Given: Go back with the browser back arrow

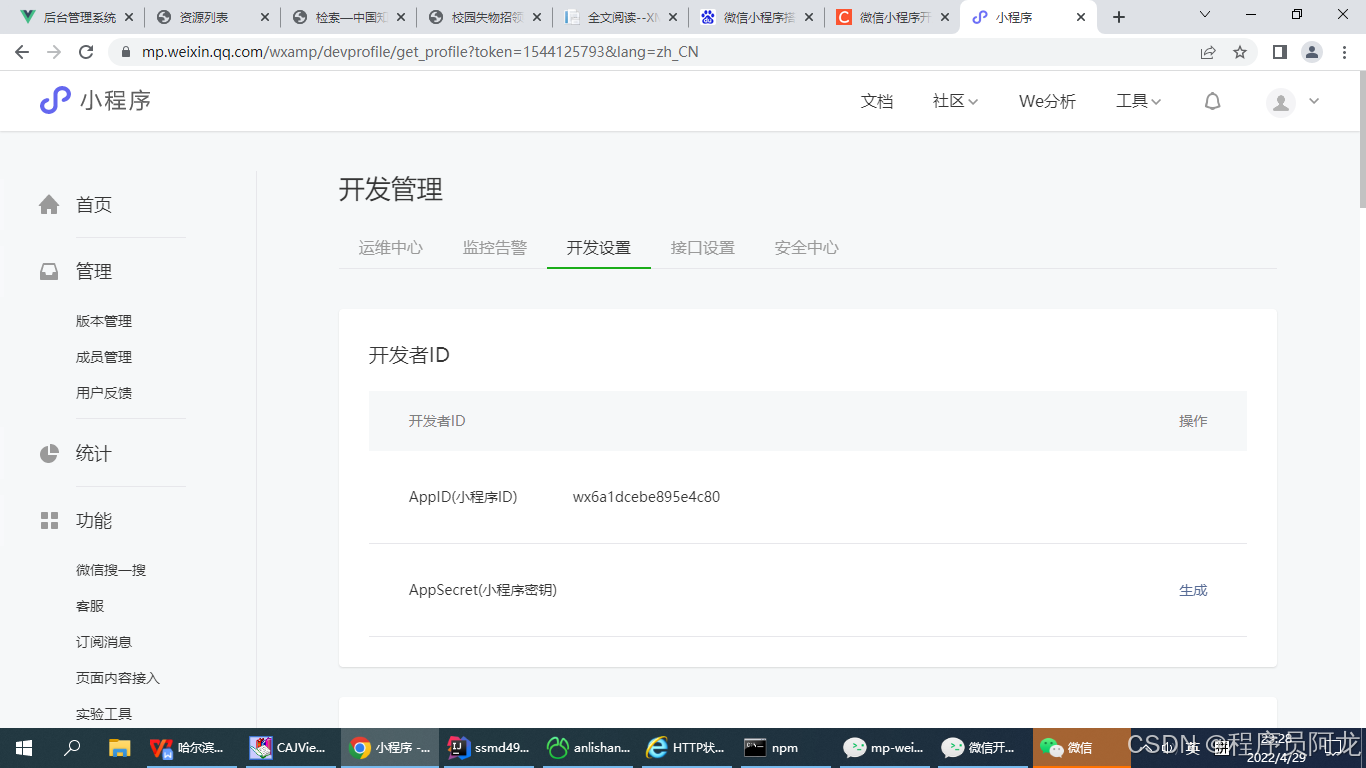Looking at the screenshot, I should point(22,52).
